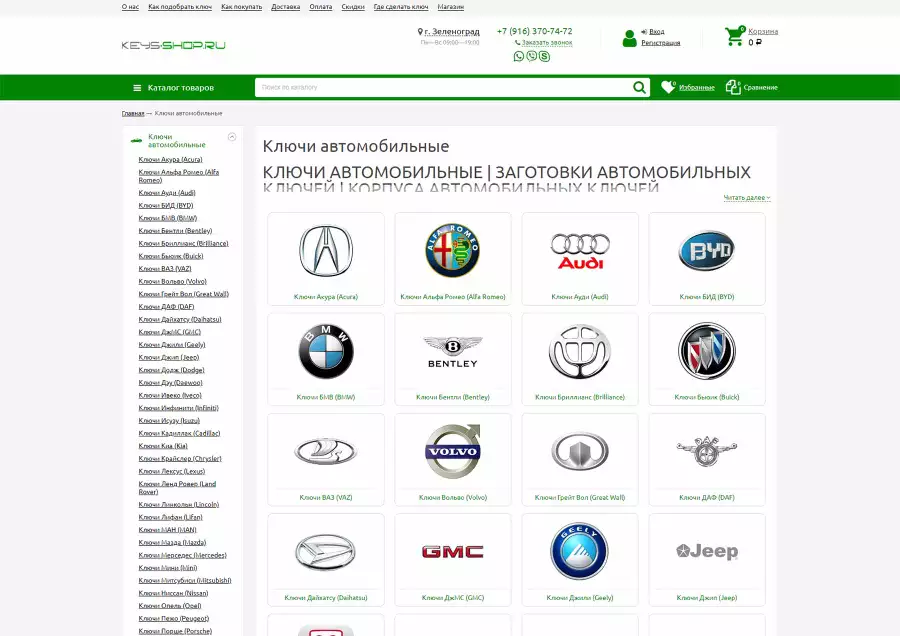Open the Bentley logo tile
This screenshot has width=900, height=636.
click(x=453, y=359)
